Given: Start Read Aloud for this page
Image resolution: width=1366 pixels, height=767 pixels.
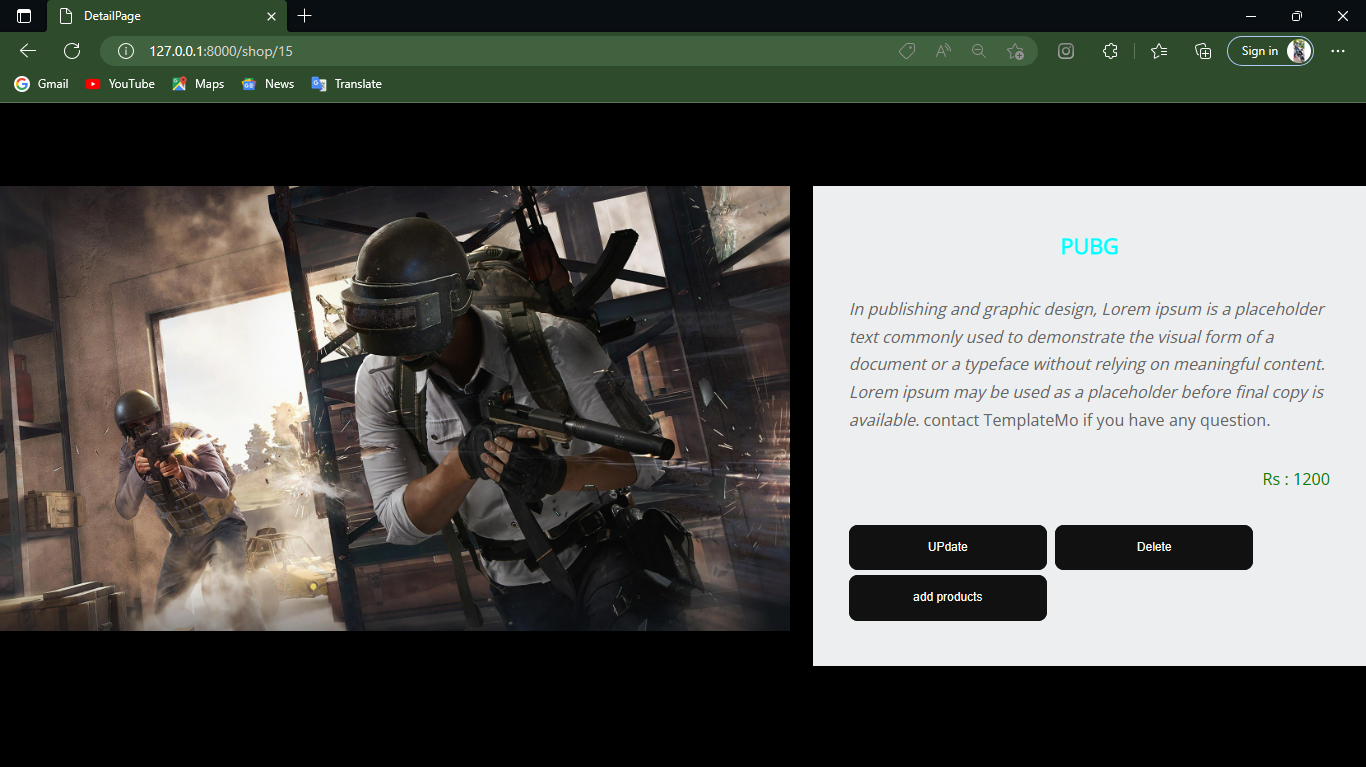Looking at the screenshot, I should tap(942, 51).
